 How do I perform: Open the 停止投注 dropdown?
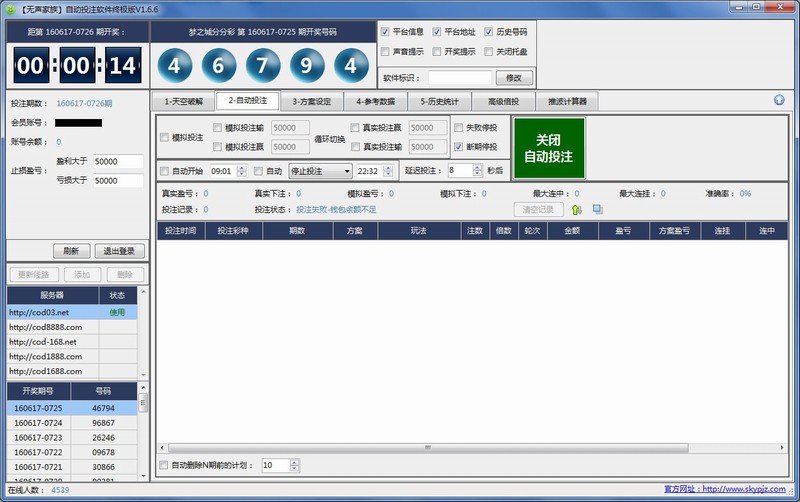[320, 171]
